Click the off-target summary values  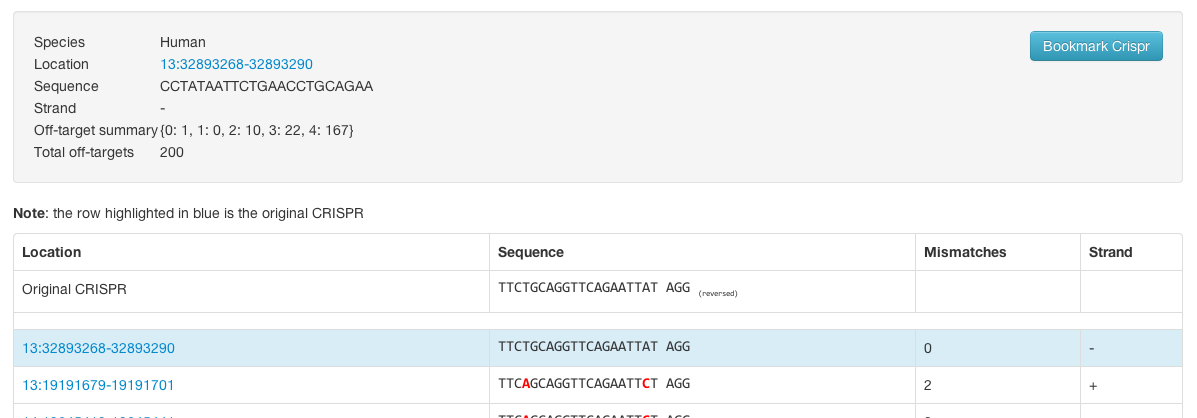click(257, 130)
